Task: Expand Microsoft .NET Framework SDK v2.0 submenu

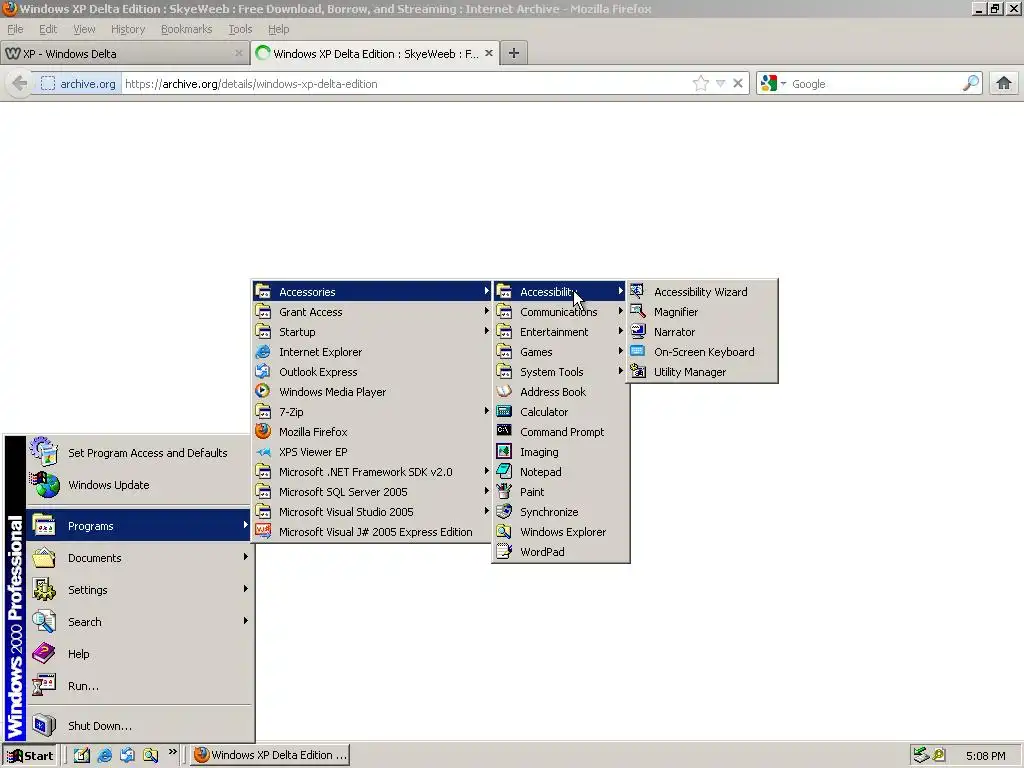Action: point(372,472)
